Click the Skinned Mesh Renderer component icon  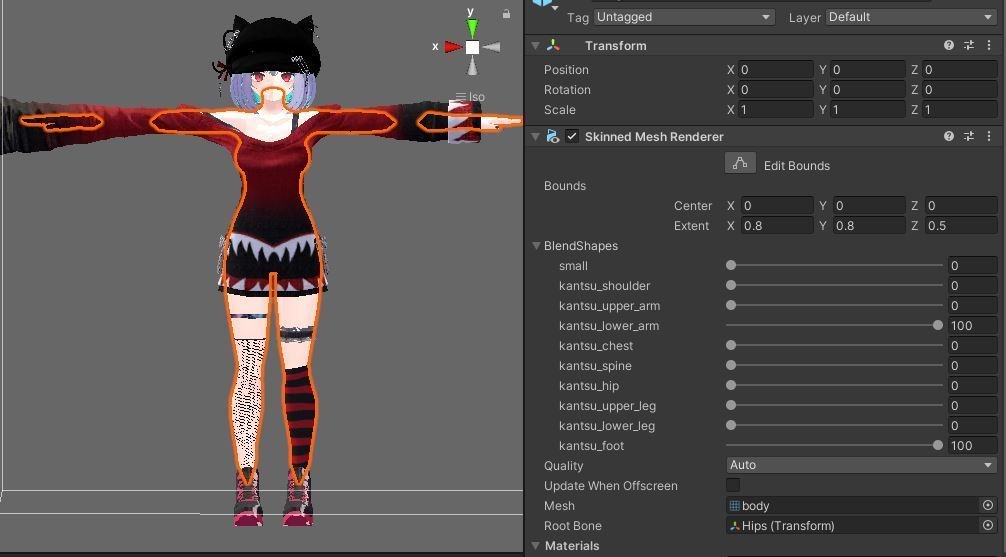pos(552,136)
